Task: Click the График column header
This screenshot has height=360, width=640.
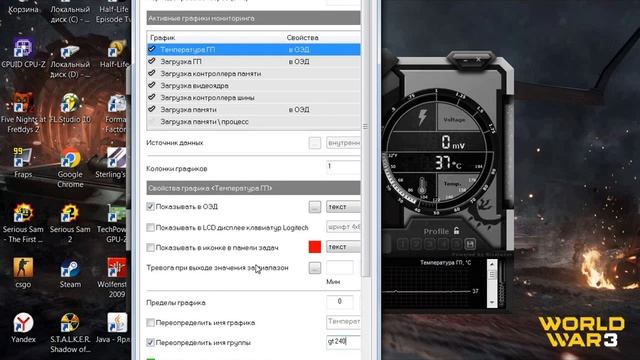Action: click(x=162, y=38)
